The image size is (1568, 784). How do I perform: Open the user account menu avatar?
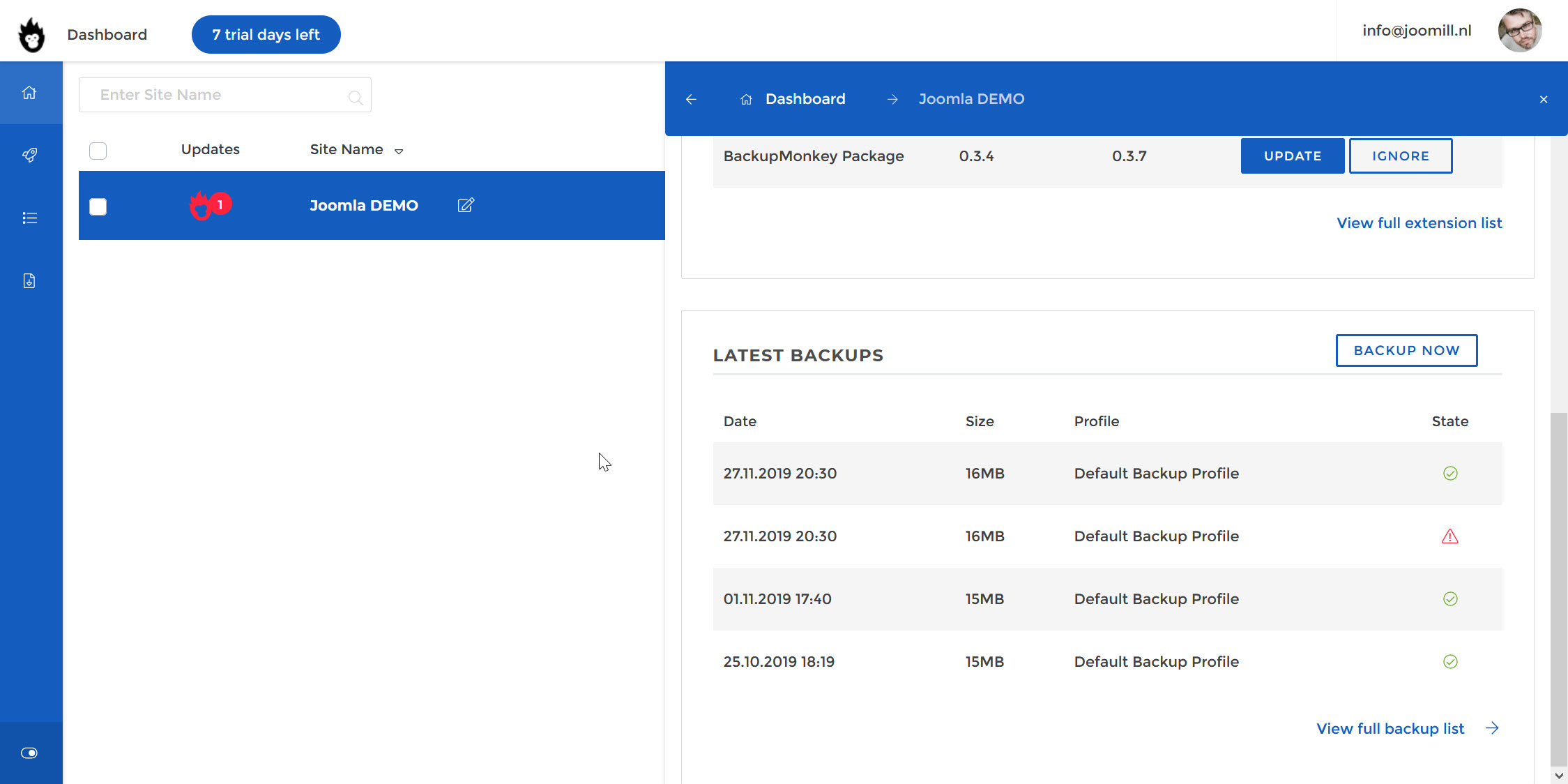pyautogui.click(x=1519, y=31)
